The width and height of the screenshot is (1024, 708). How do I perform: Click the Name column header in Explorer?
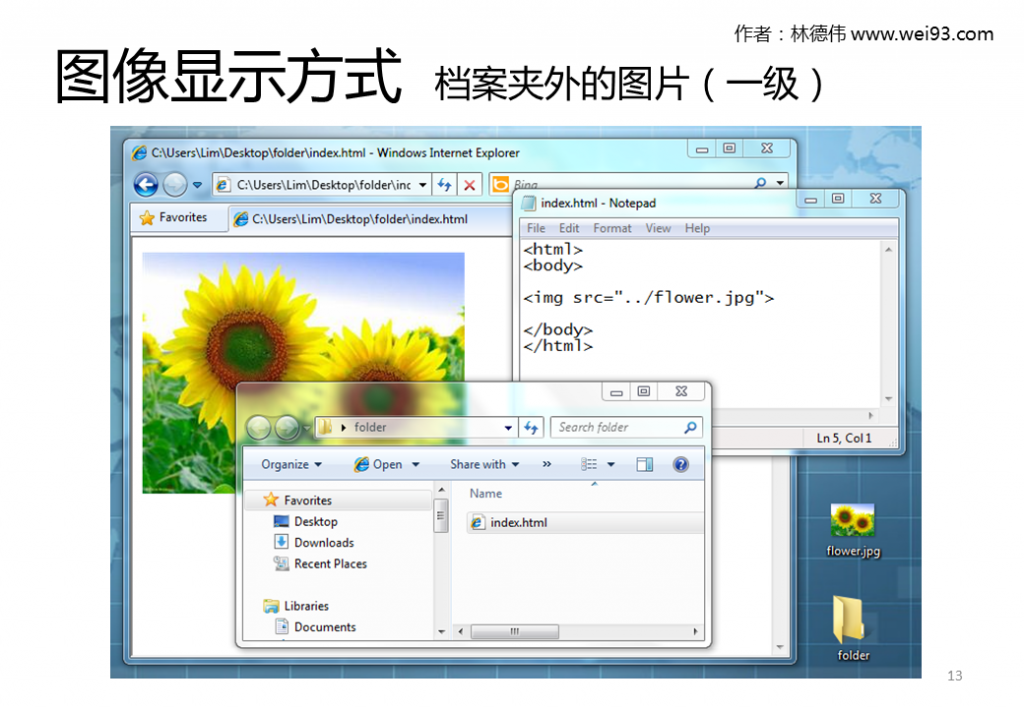tap(485, 494)
